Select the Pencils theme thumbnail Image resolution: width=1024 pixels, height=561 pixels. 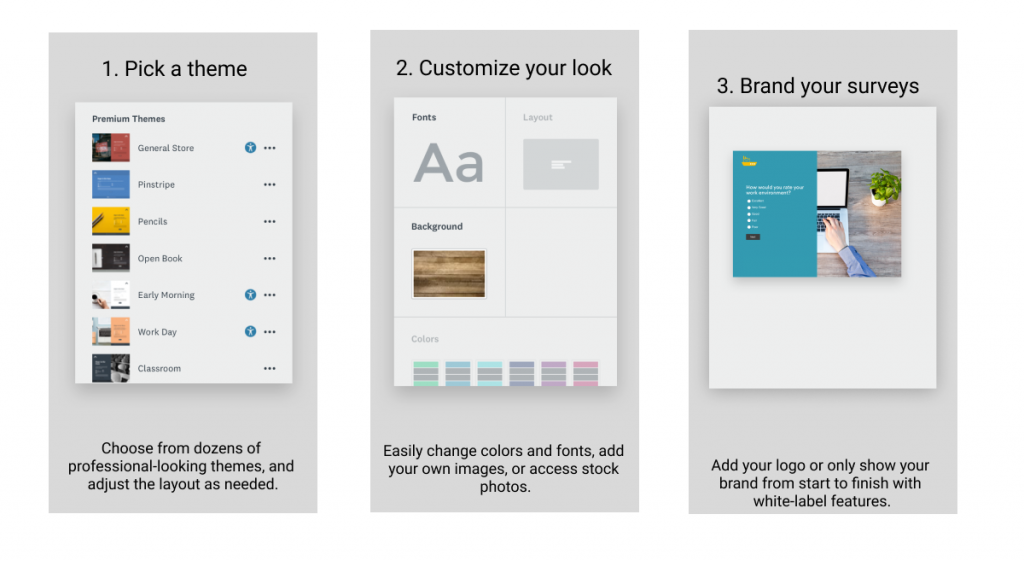coord(111,221)
